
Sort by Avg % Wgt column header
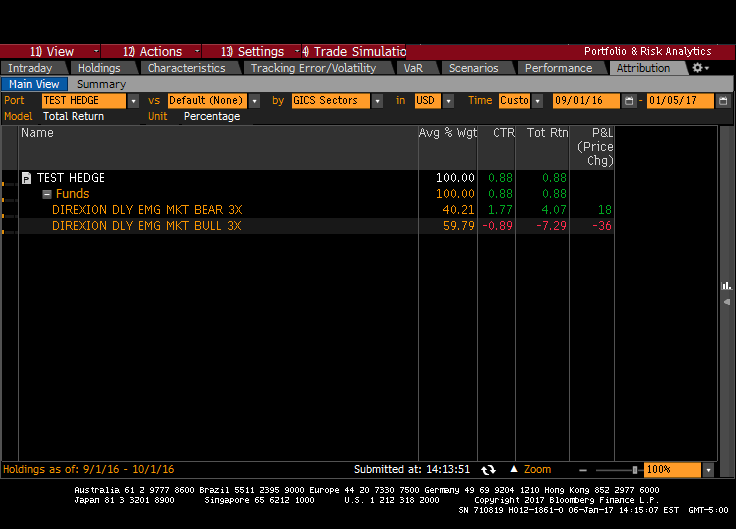[448, 147]
